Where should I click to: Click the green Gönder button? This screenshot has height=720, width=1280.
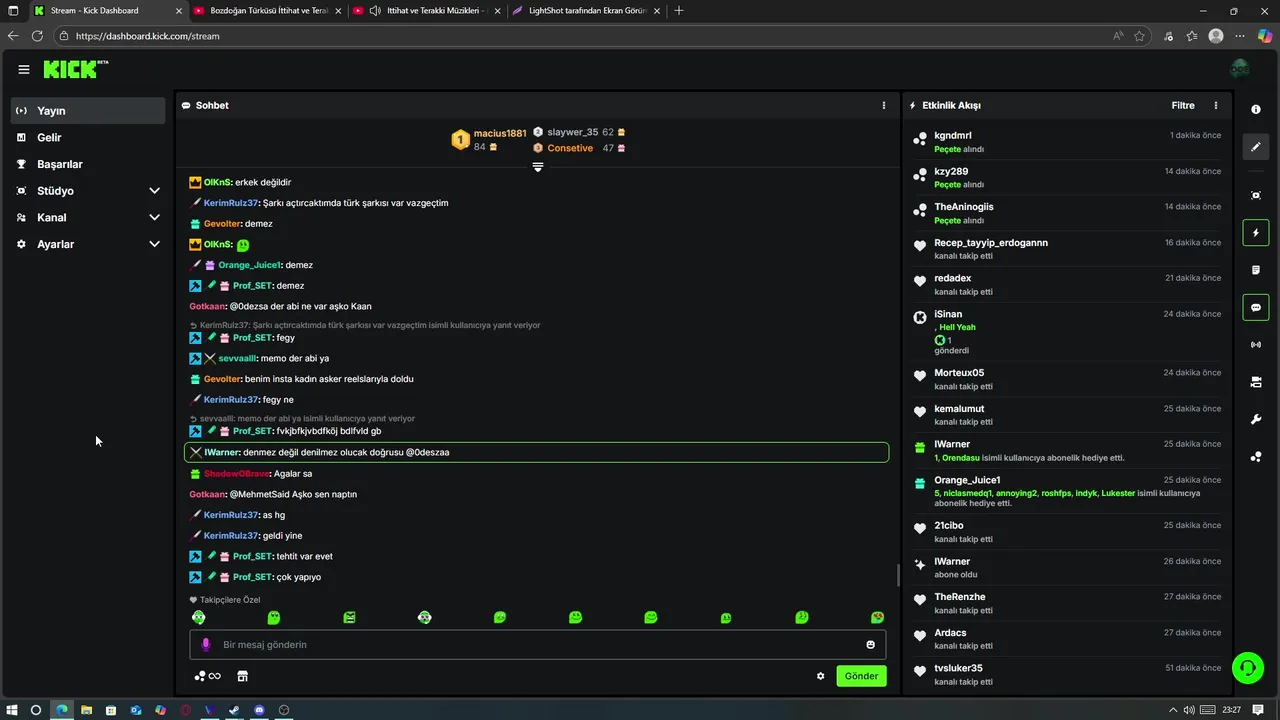(861, 676)
